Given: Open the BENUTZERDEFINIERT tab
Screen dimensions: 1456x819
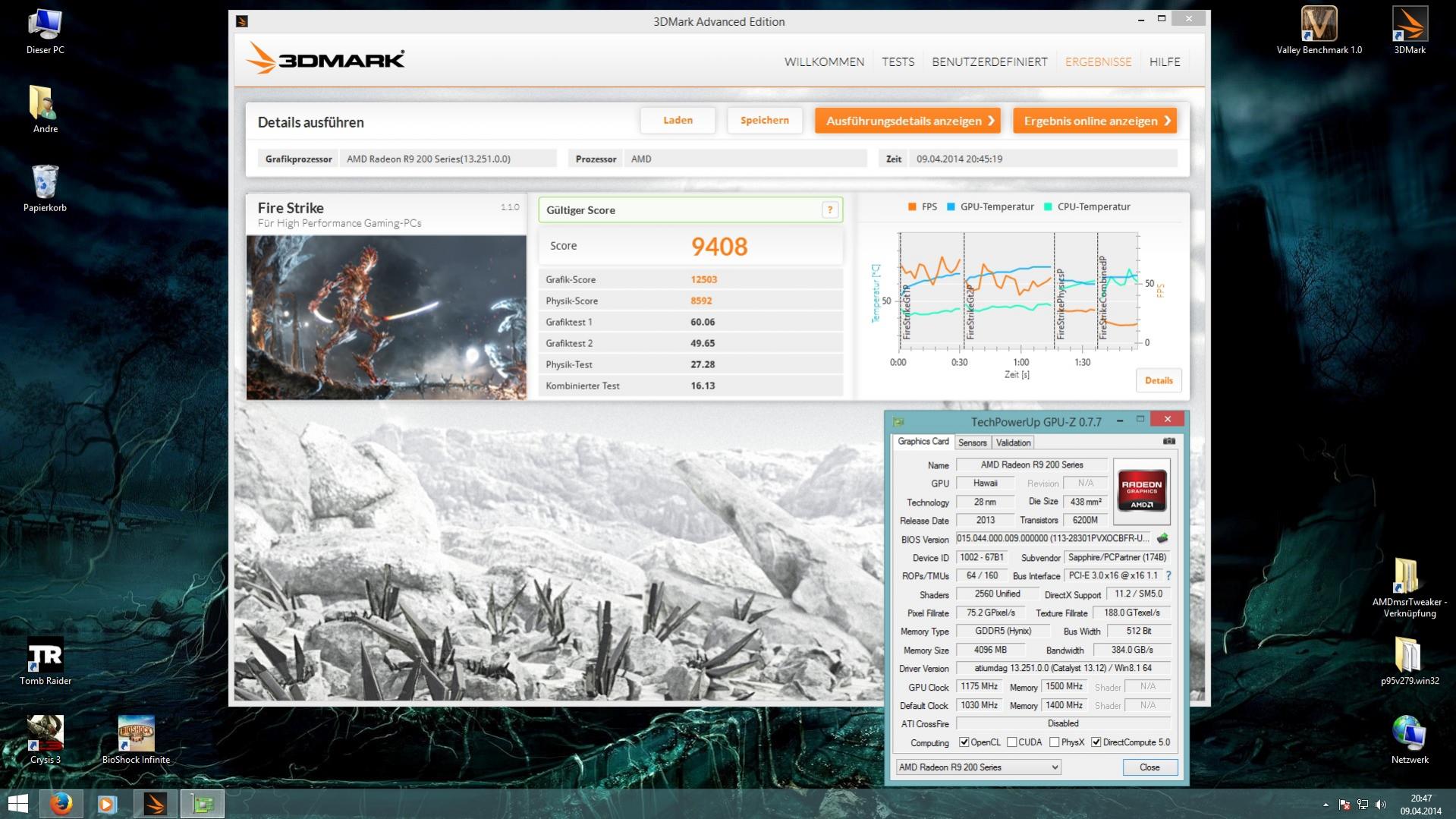Looking at the screenshot, I should click(x=989, y=62).
